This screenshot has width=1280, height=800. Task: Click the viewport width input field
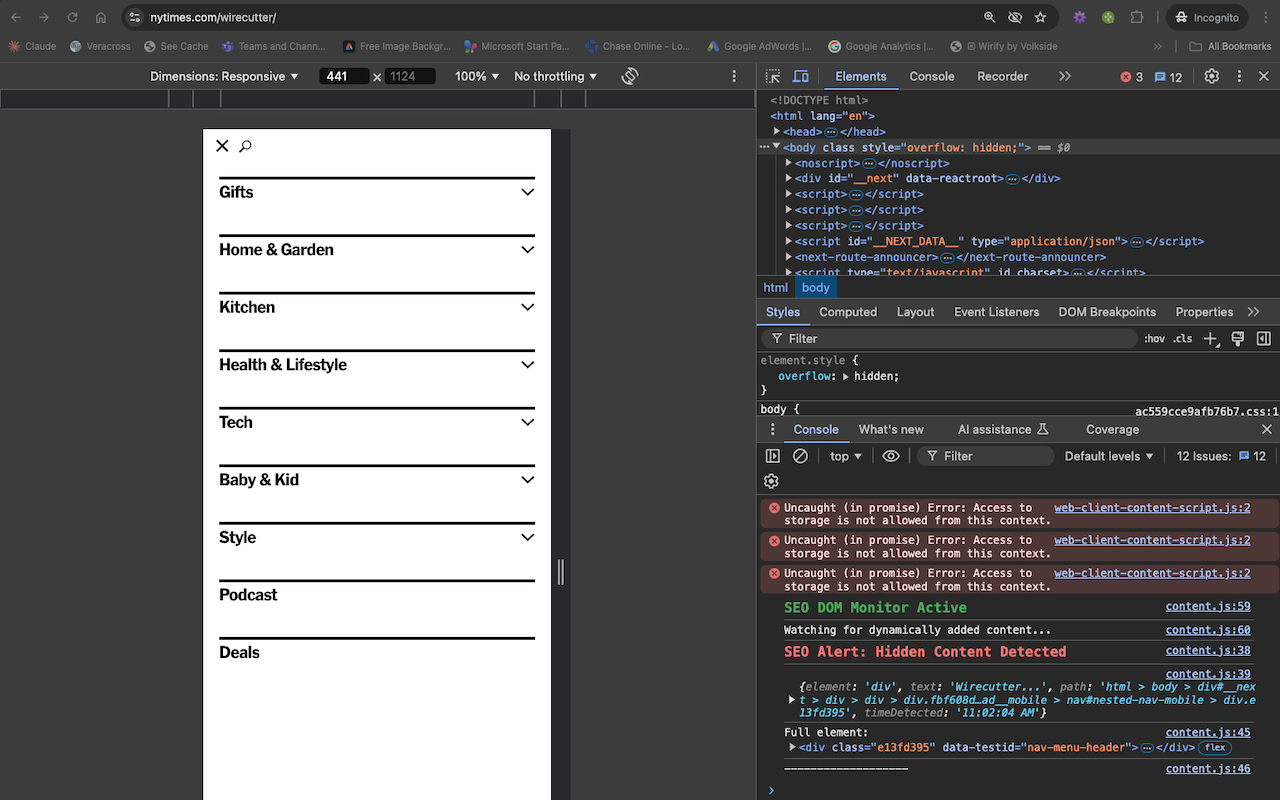344,77
